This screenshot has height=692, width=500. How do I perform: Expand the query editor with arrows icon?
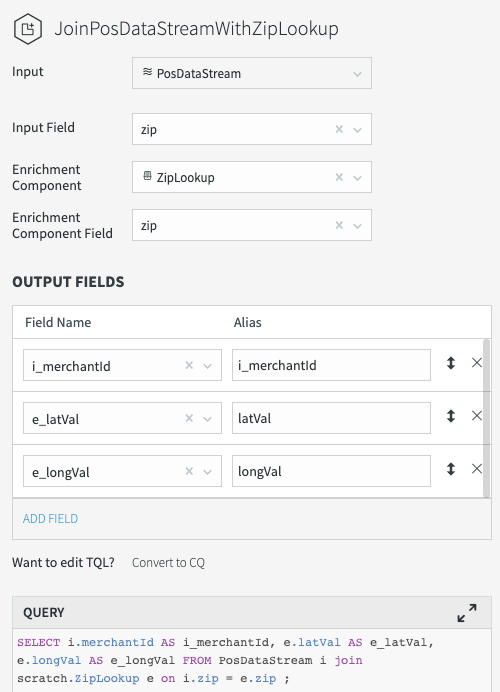click(x=466, y=613)
